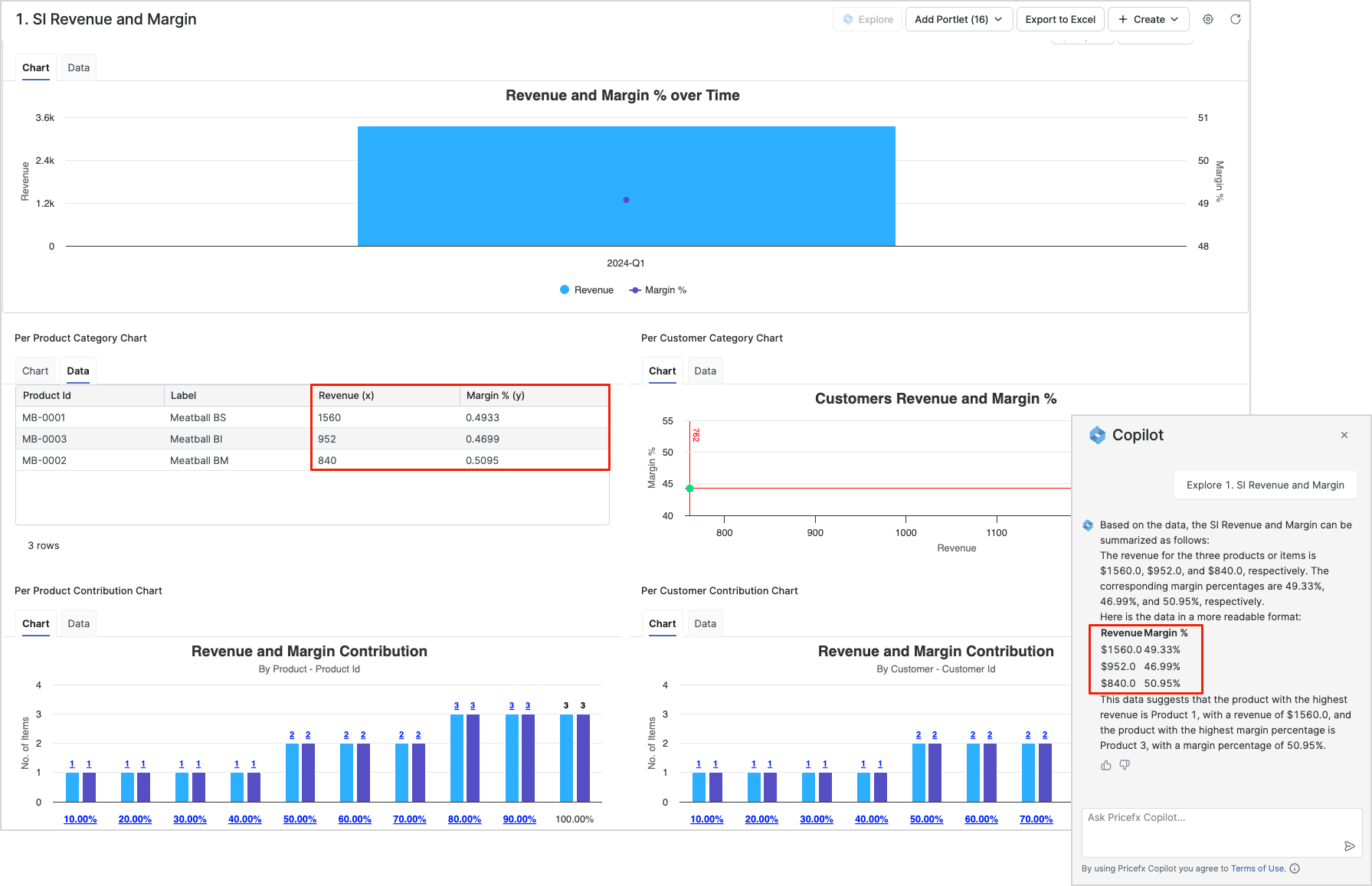
Task: Switch to Data tab of top chart
Action: (x=79, y=67)
